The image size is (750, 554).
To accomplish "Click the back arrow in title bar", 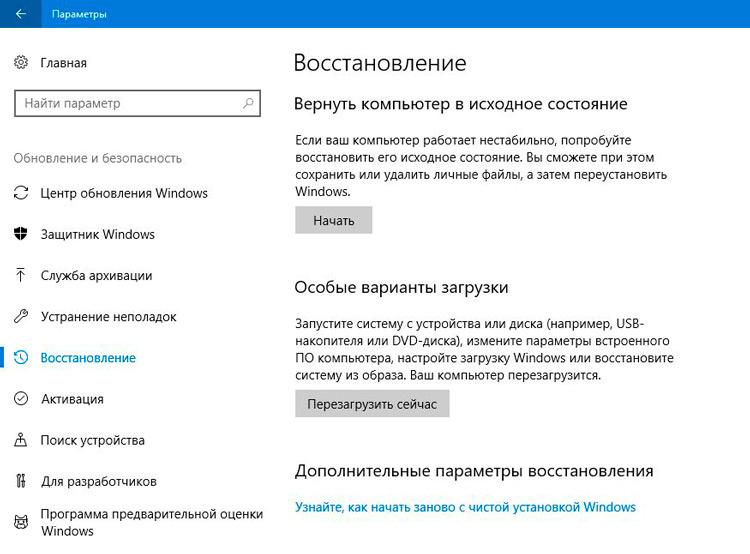I will [x=21, y=14].
